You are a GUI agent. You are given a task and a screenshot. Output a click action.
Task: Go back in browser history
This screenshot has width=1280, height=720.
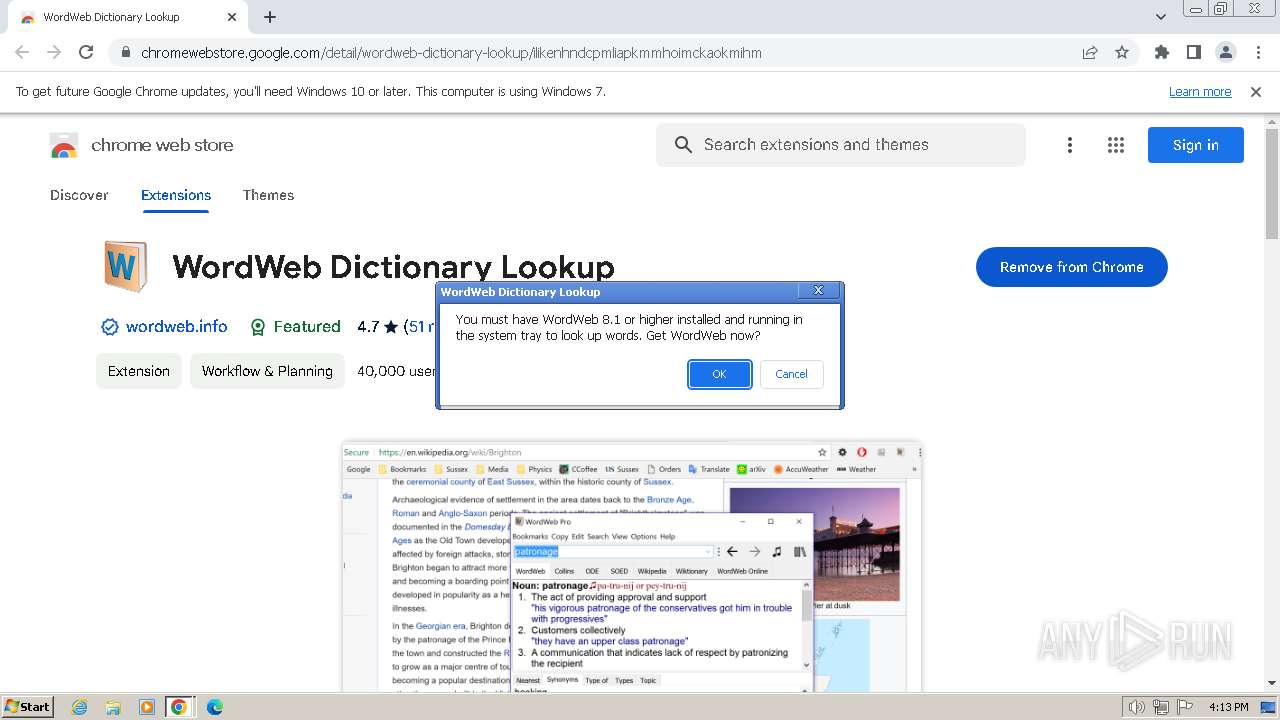(22, 52)
